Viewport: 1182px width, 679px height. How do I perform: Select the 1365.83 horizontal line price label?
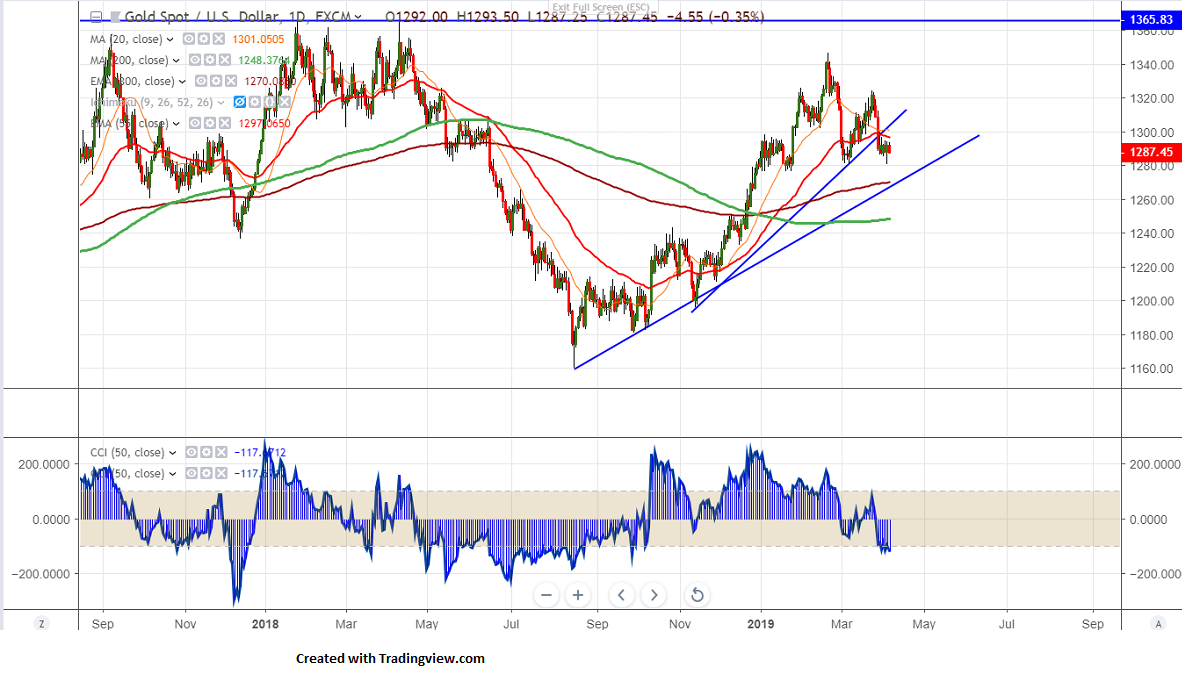(x=1151, y=20)
